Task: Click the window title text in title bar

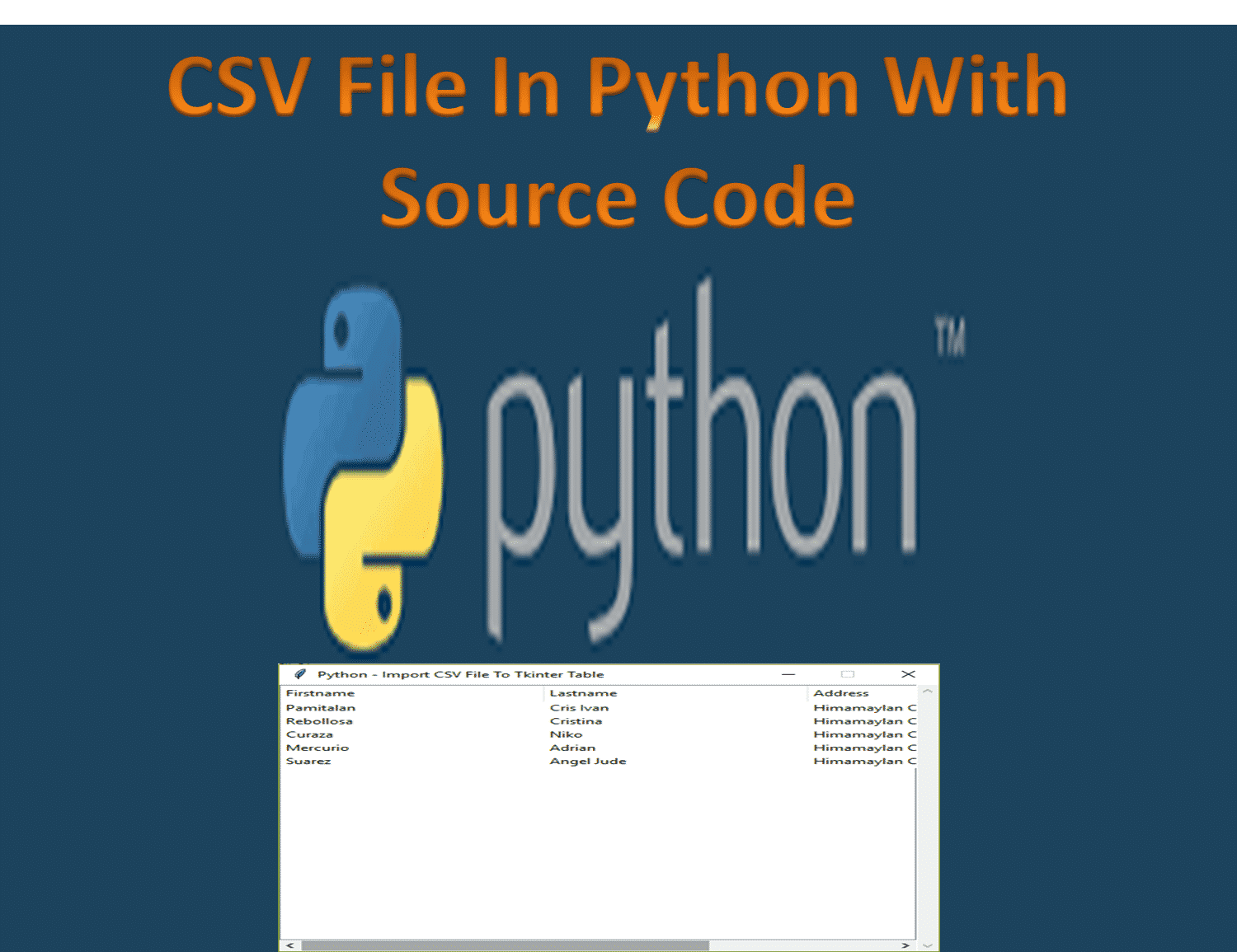Action: tap(461, 674)
